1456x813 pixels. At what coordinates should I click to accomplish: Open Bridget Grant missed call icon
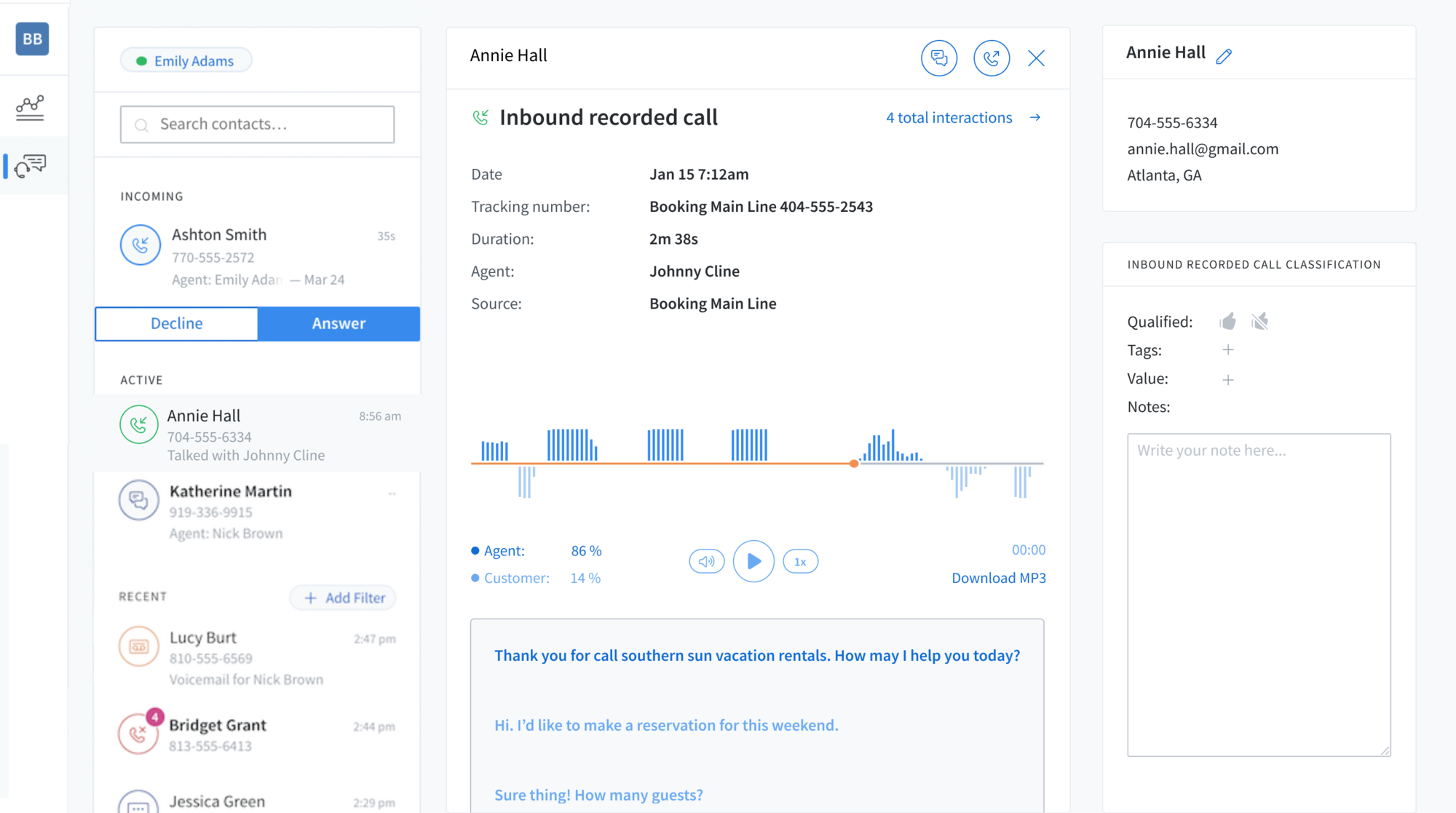pos(138,733)
